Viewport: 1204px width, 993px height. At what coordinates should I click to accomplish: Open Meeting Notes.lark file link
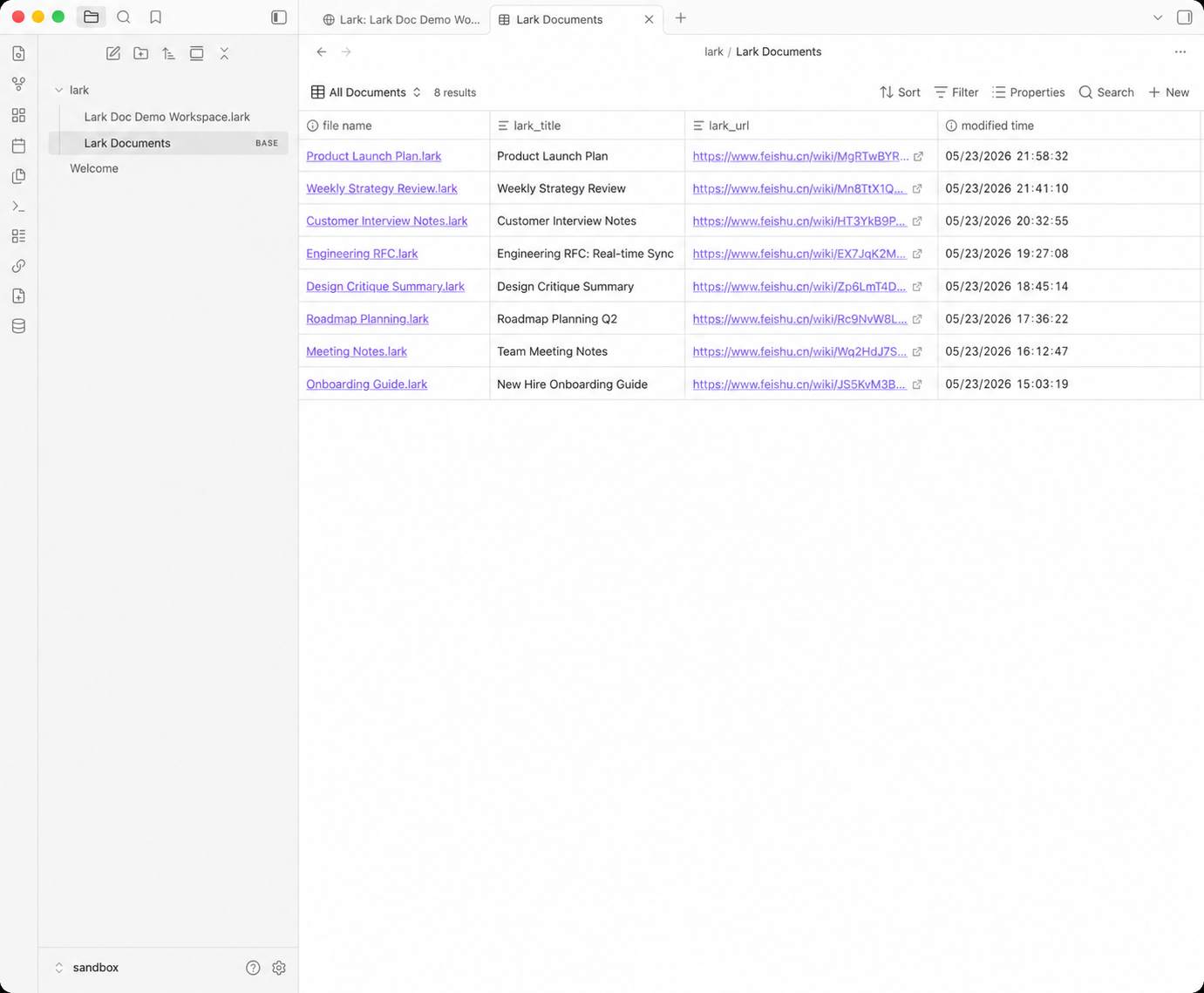pyautogui.click(x=357, y=351)
